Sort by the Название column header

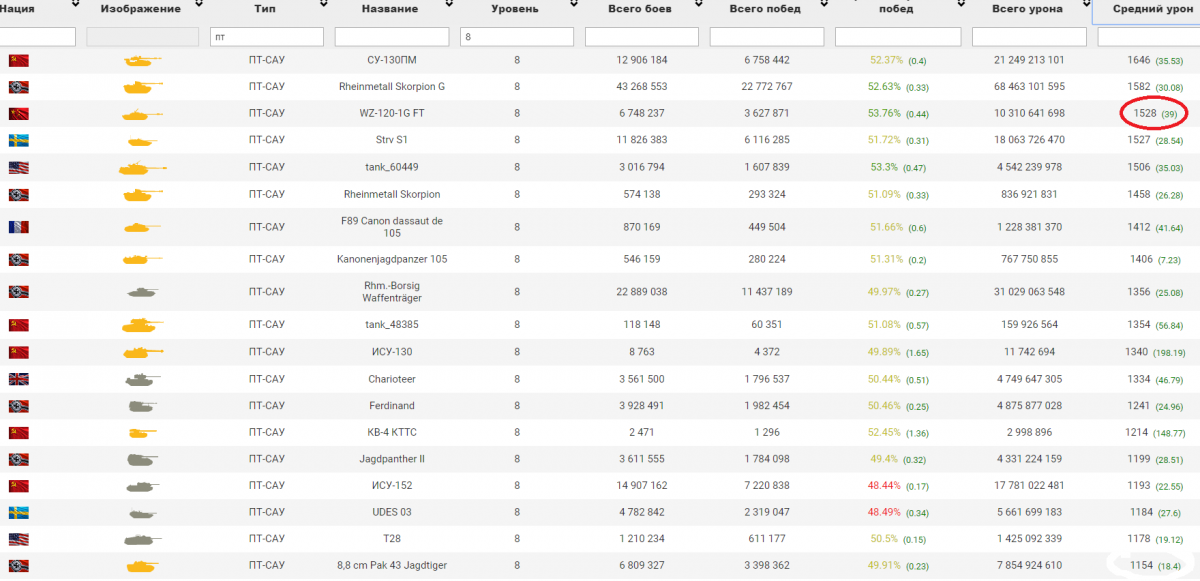point(391,9)
